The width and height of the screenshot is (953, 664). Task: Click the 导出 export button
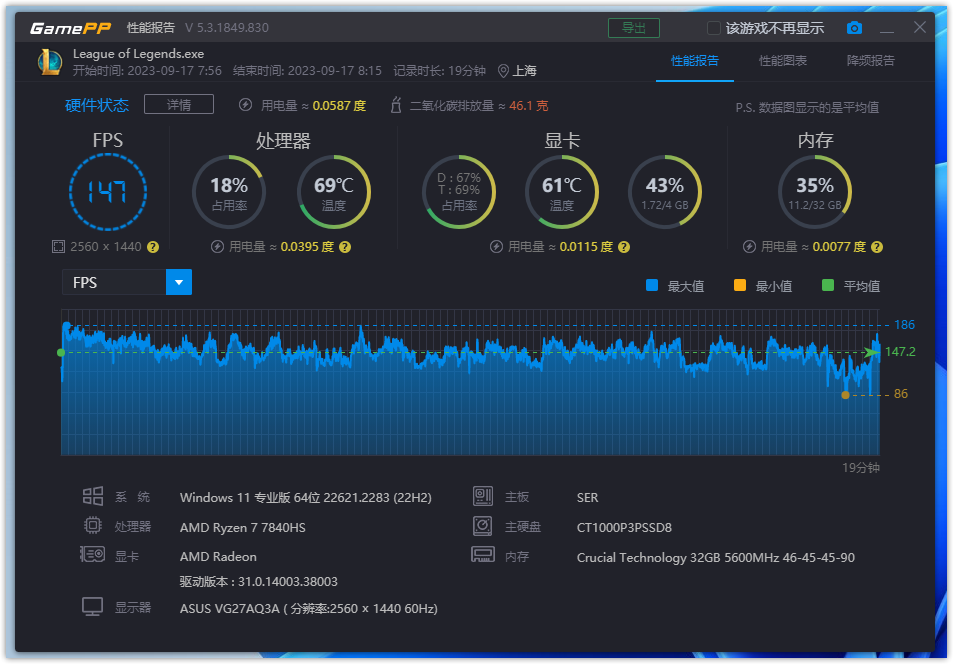634,28
